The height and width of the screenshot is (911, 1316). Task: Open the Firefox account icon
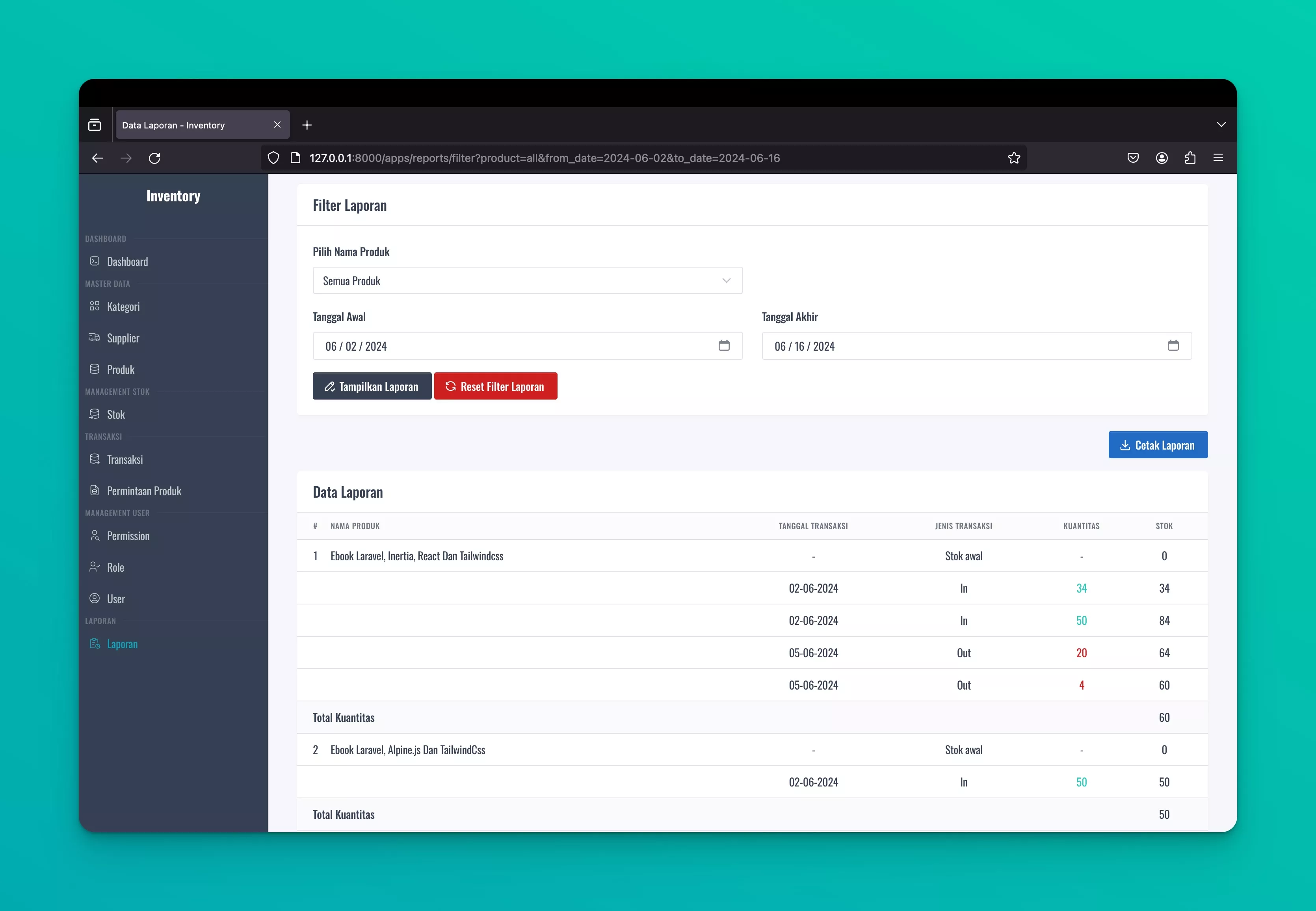[1162, 158]
